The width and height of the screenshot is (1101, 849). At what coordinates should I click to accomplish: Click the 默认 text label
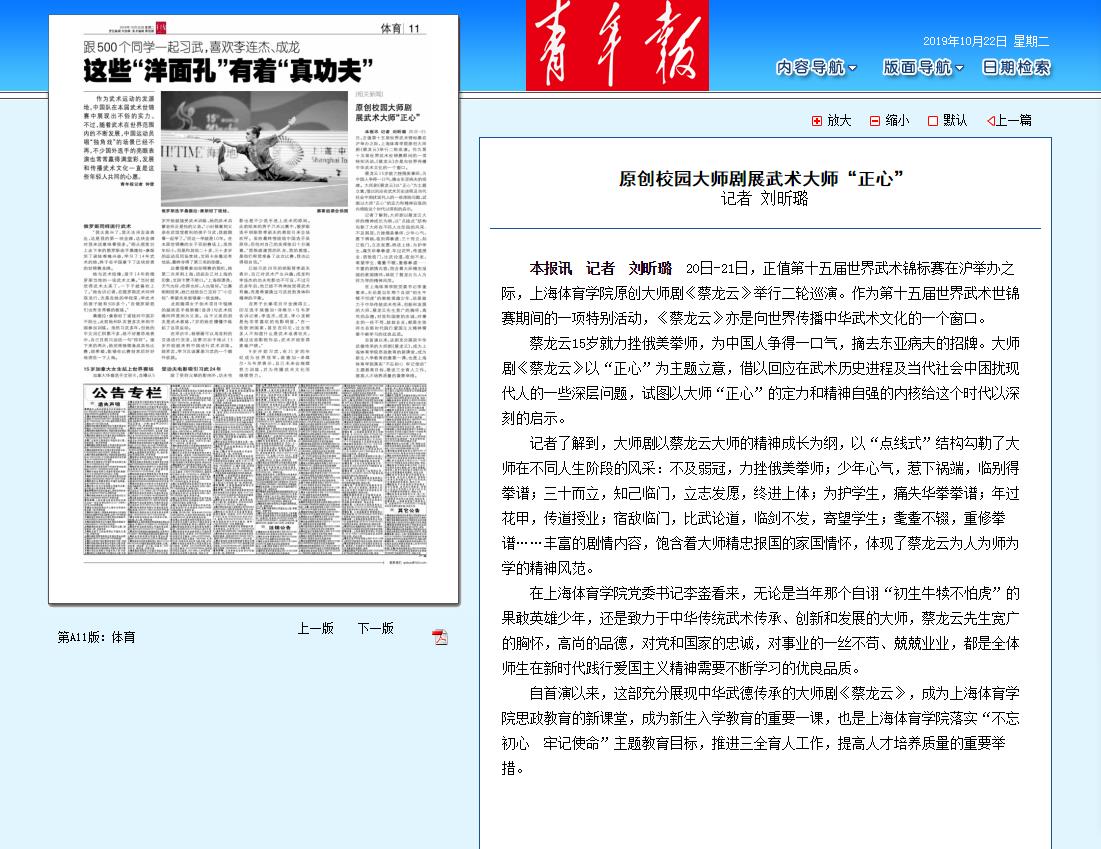(955, 121)
